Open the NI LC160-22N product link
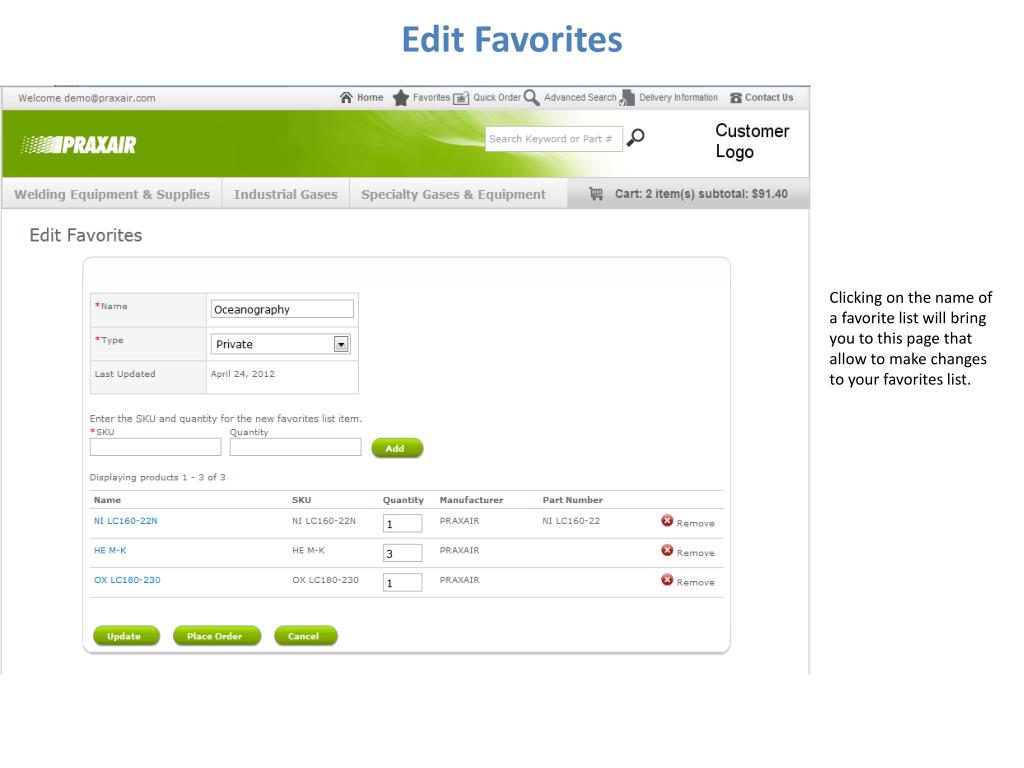This screenshot has width=1024, height=768. click(125, 520)
